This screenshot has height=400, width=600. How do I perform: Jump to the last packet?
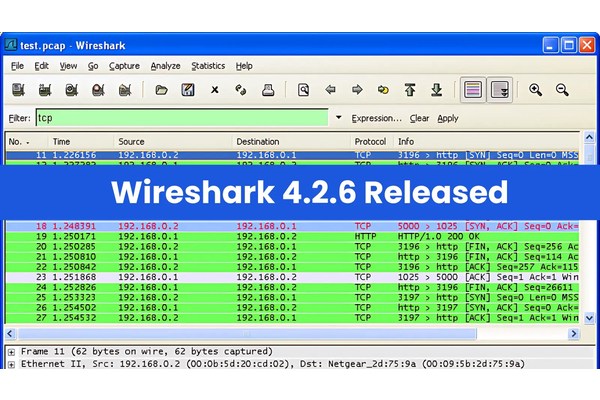(x=437, y=90)
